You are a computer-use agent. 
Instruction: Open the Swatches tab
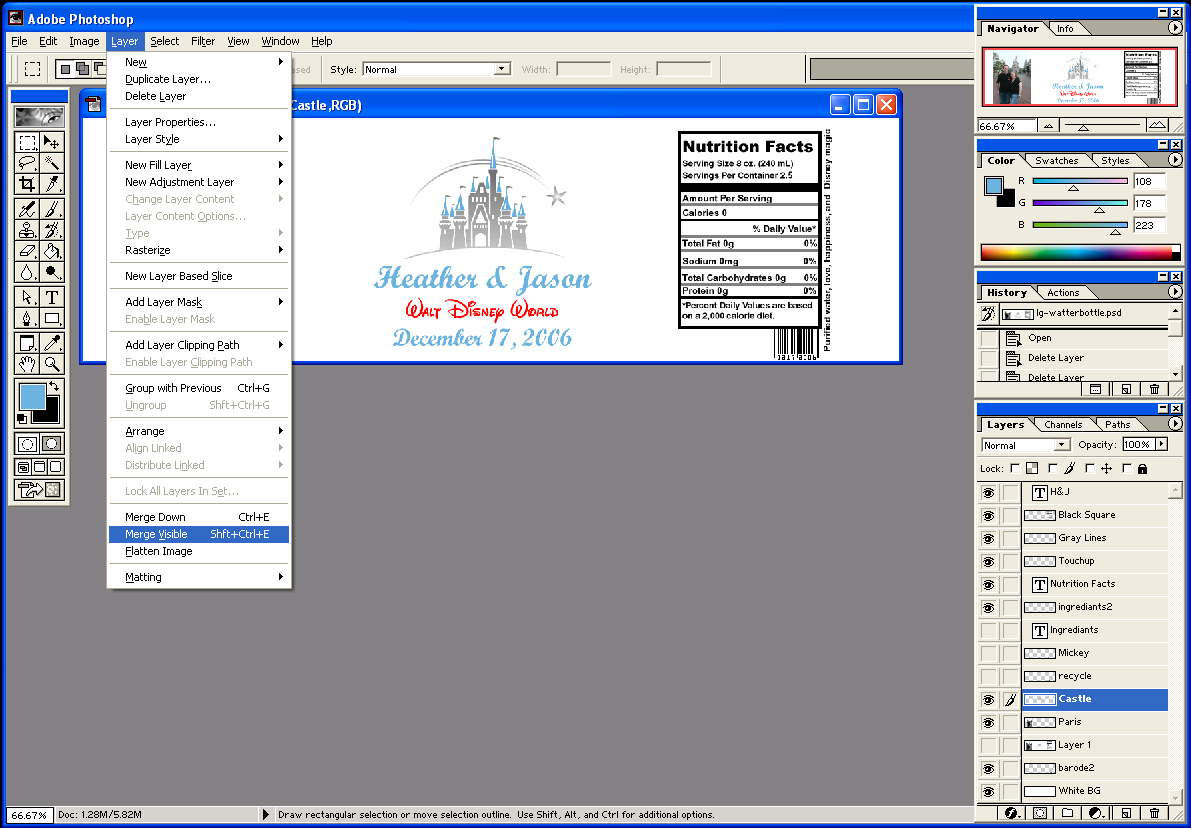click(x=1056, y=160)
